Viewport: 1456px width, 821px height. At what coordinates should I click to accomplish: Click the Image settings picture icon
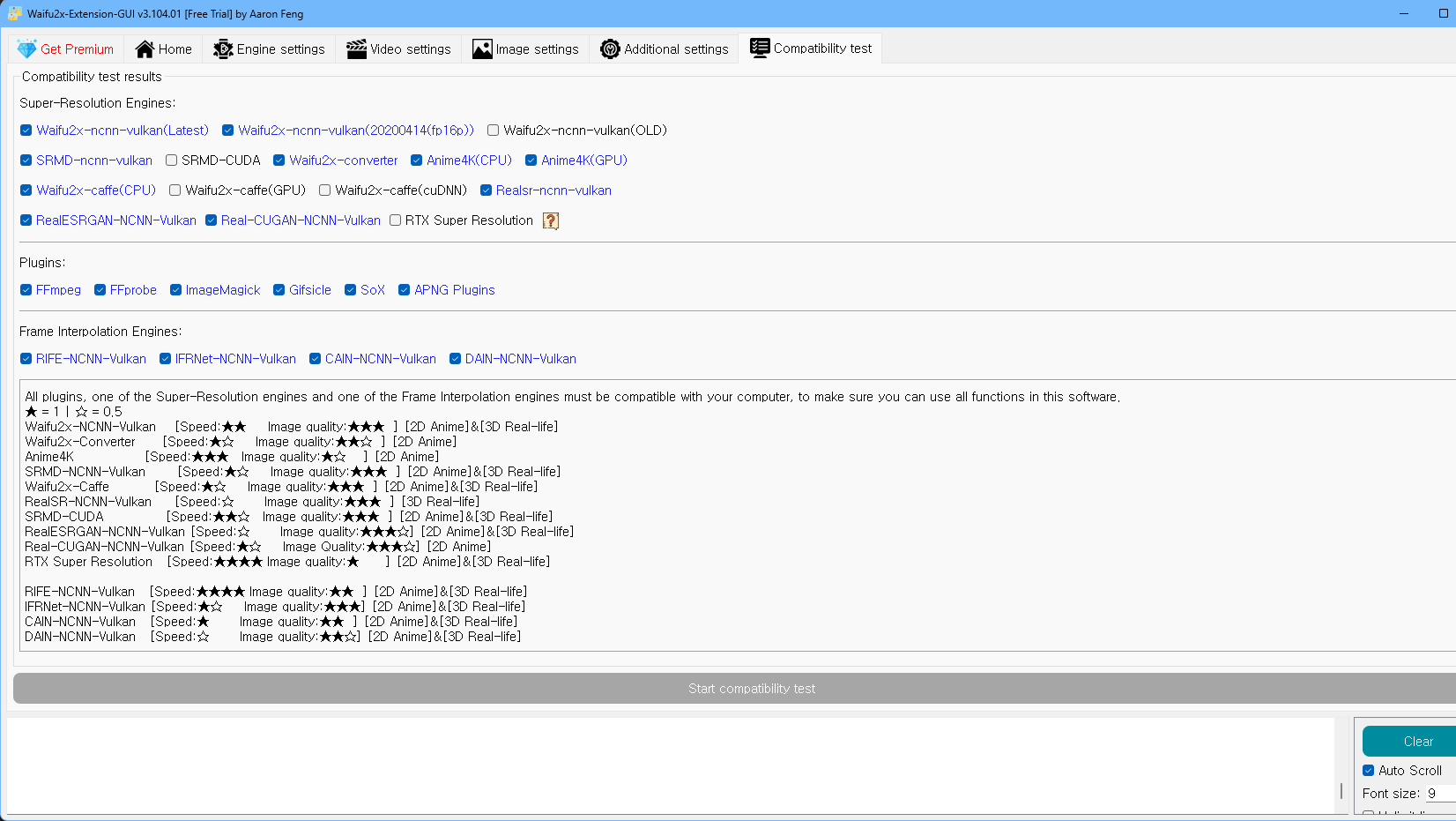482,49
